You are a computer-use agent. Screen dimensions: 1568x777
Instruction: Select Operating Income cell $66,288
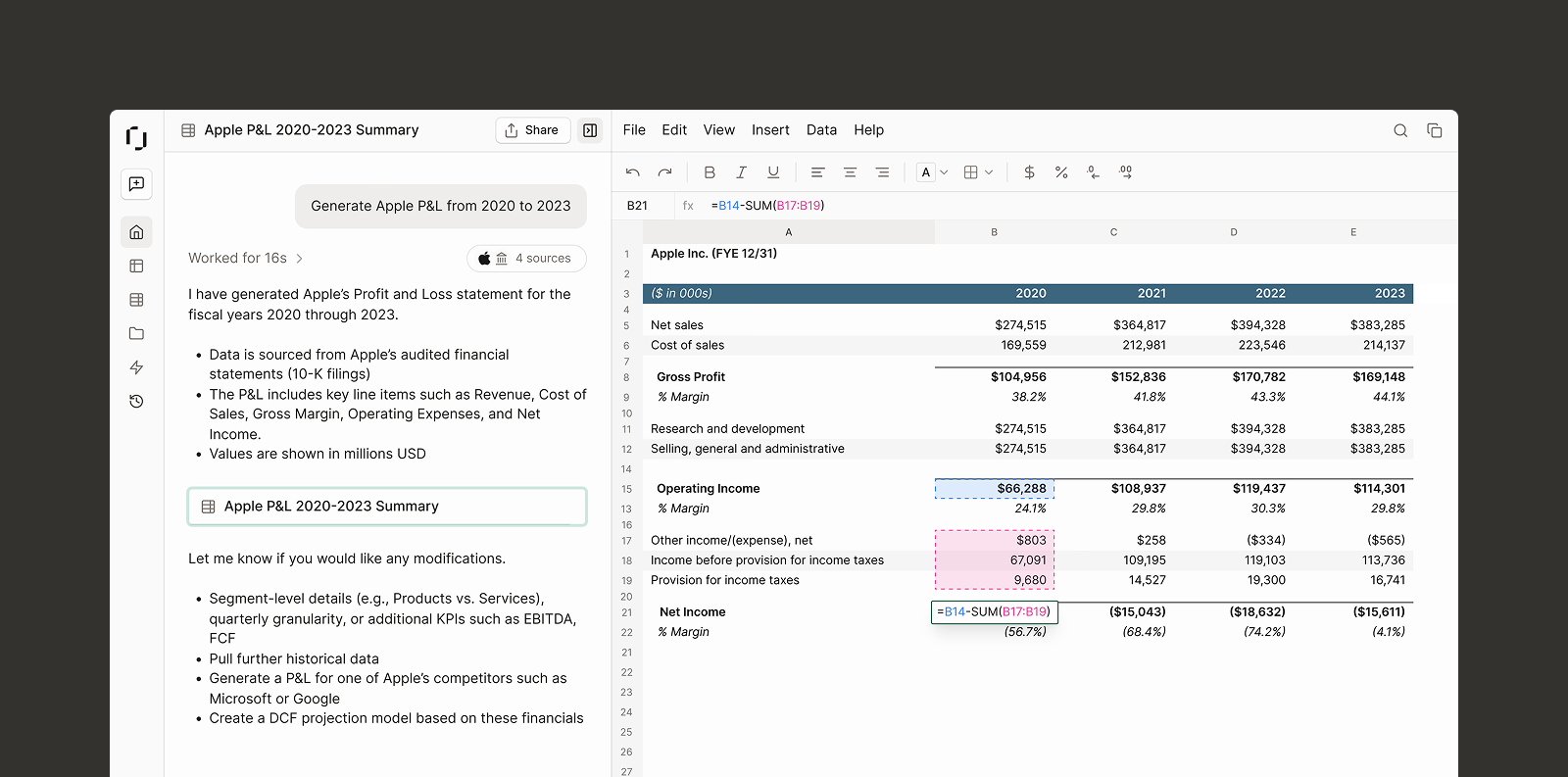[995, 489]
